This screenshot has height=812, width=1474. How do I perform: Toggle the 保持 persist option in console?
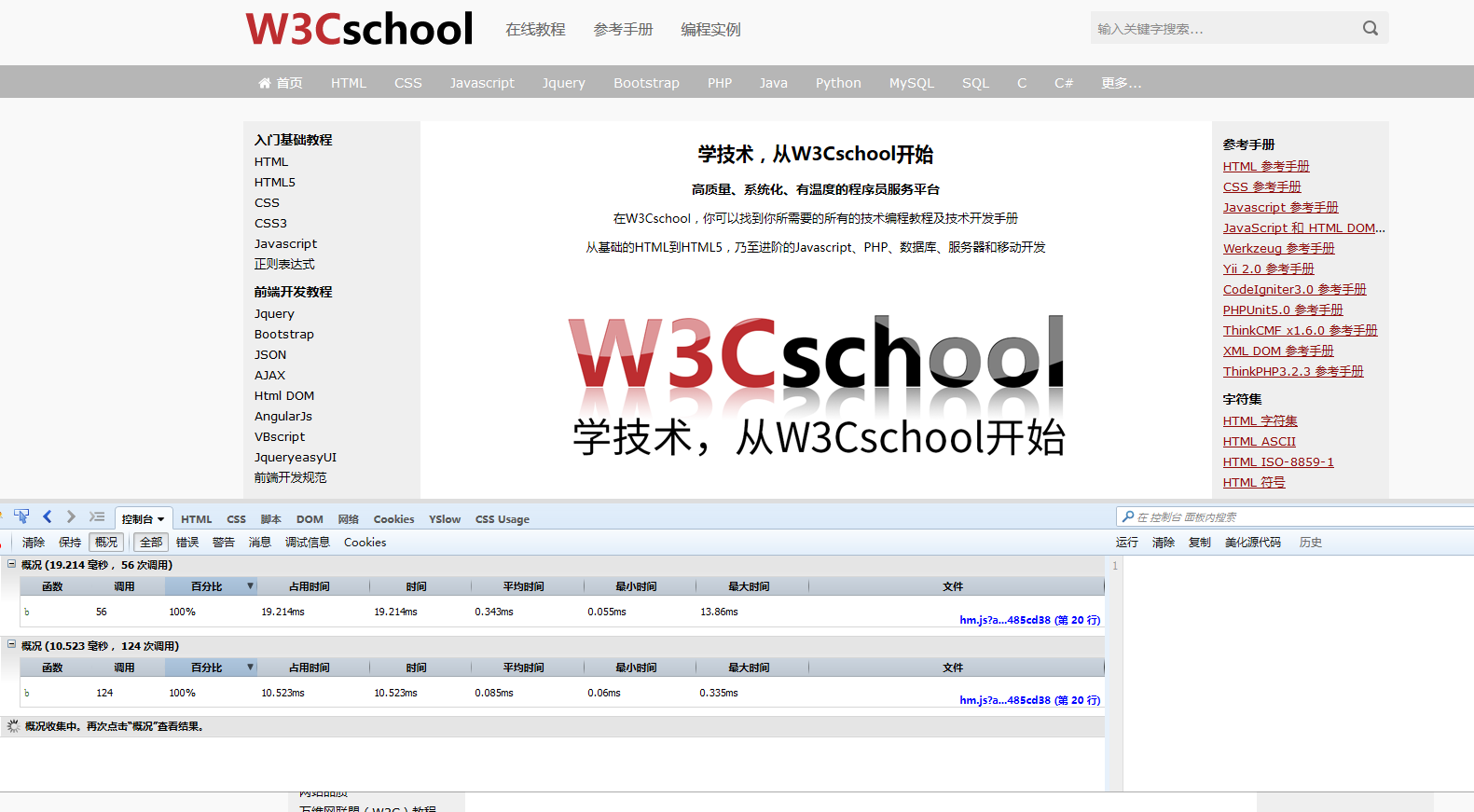coord(70,543)
